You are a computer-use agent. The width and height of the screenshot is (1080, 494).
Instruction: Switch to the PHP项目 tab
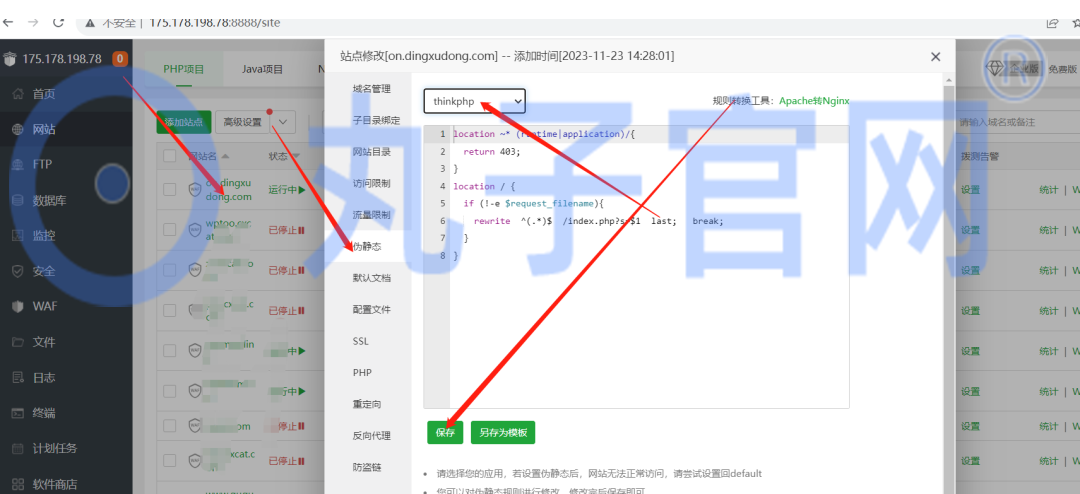pyautogui.click(x=184, y=69)
